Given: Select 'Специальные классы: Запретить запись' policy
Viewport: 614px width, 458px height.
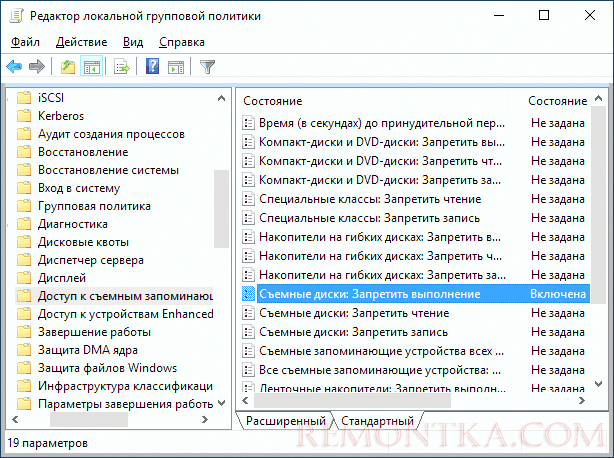Looking at the screenshot, I should pyautogui.click(x=369, y=218).
